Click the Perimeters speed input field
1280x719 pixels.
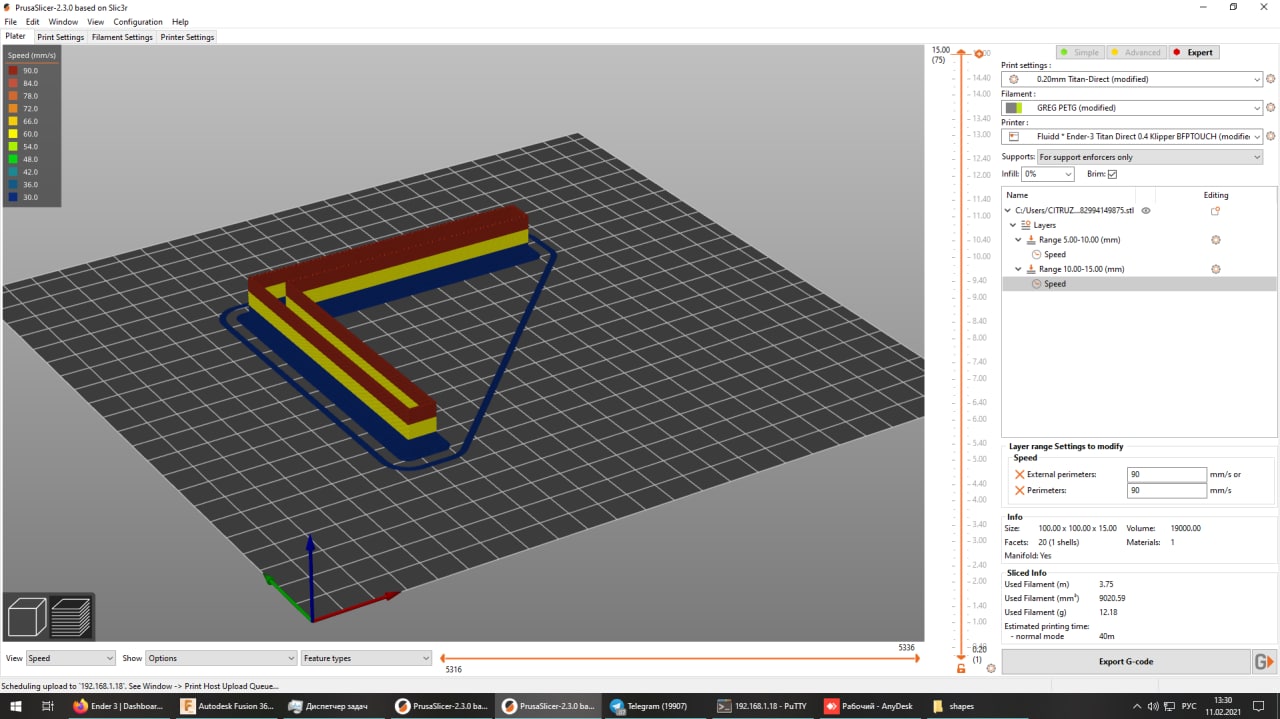(x=1166, y=491)
